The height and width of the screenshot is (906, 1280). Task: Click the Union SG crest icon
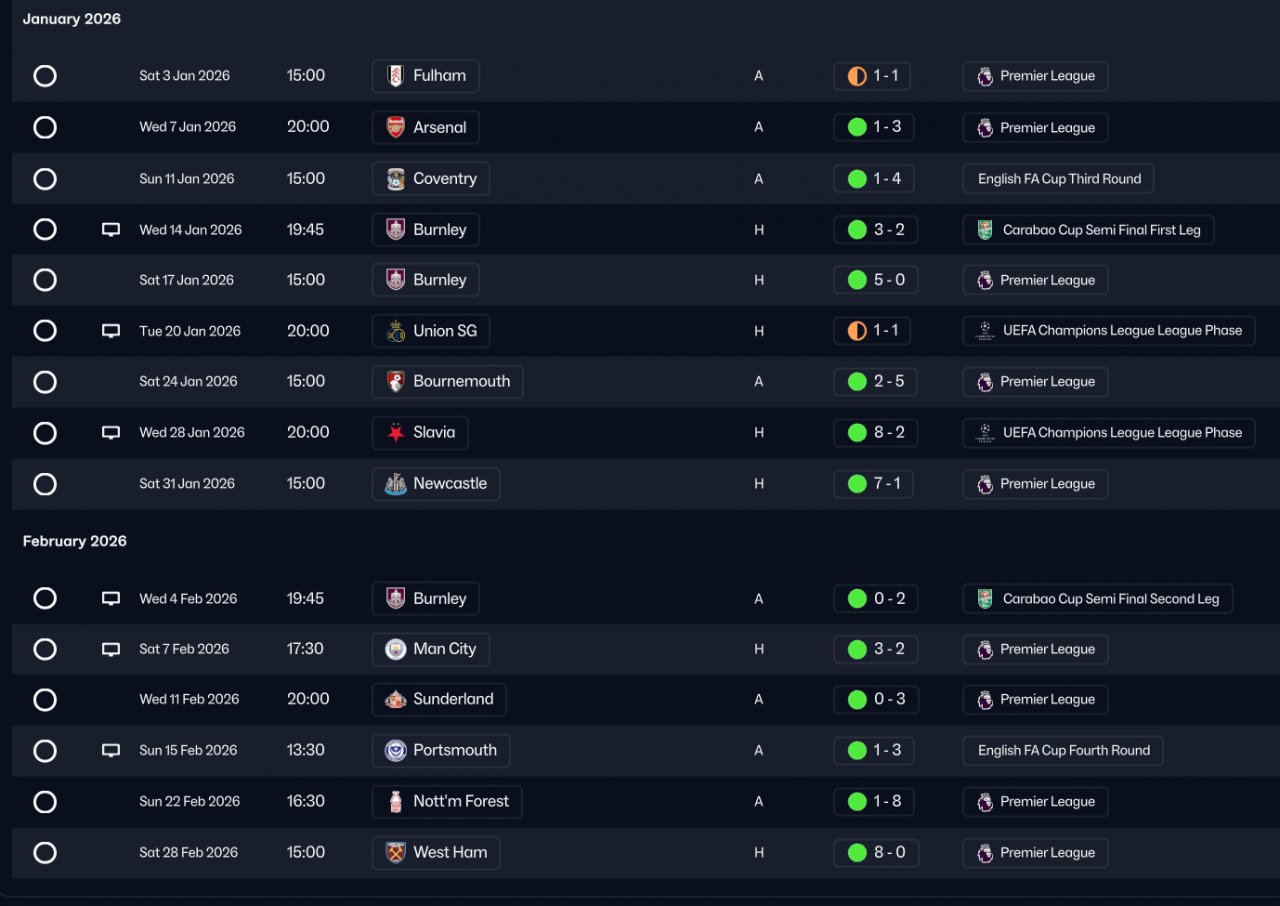coord(396,331)
